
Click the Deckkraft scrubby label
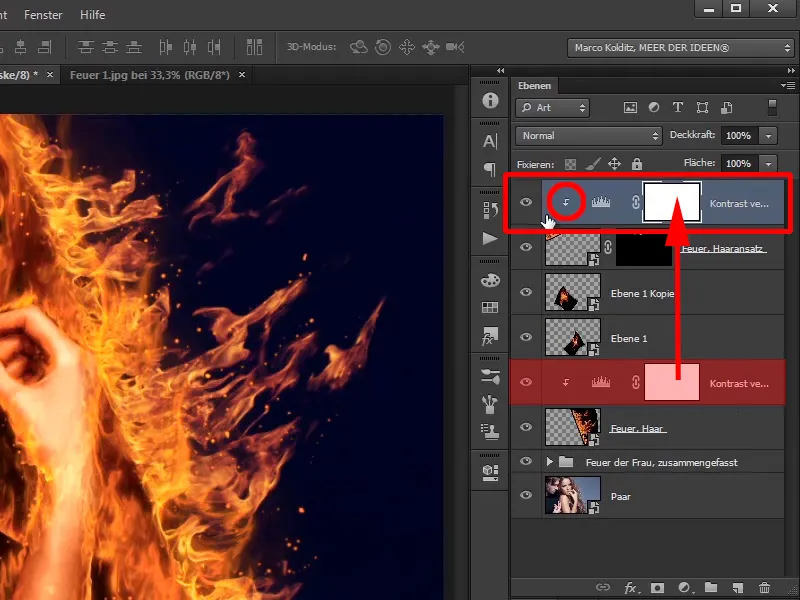[692, 135]
